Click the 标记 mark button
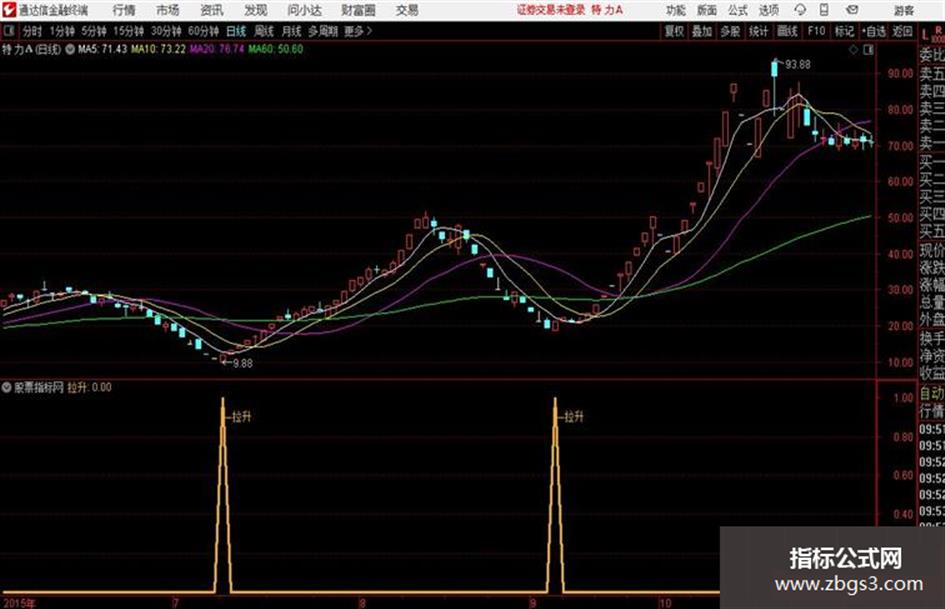The width and height of the screenshot is (945, 609). (x=844, y=31)
